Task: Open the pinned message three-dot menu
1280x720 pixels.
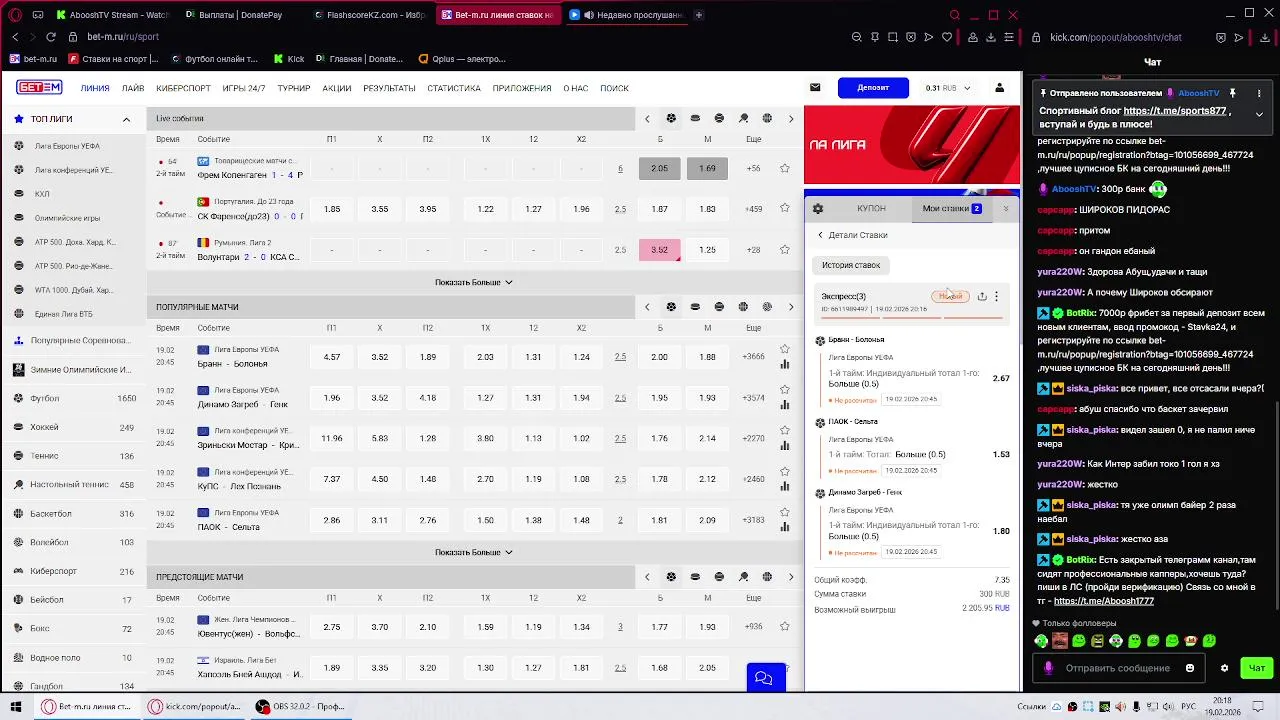Action: click(1258, 93)
